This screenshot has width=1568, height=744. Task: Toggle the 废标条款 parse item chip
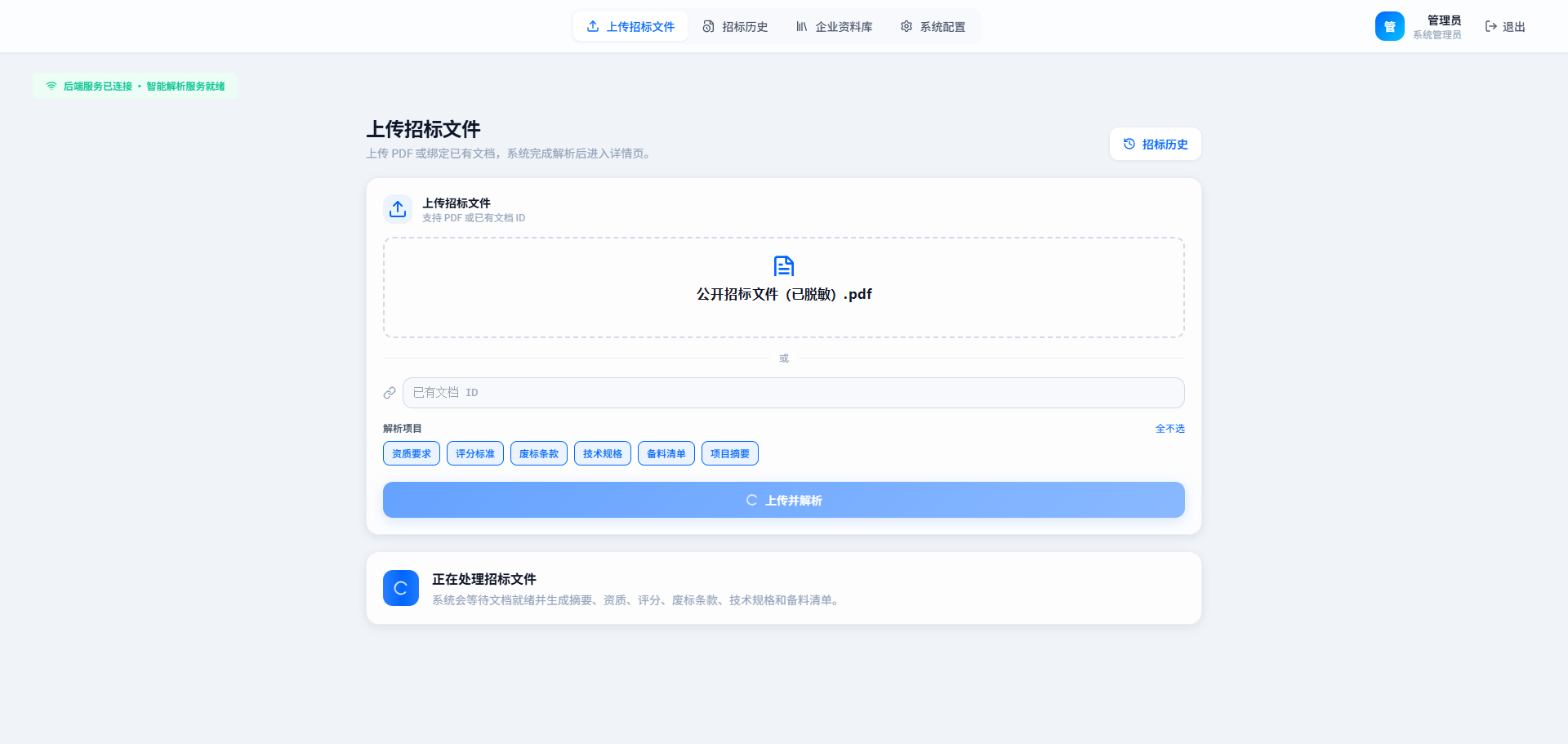[x=539, y=453]
